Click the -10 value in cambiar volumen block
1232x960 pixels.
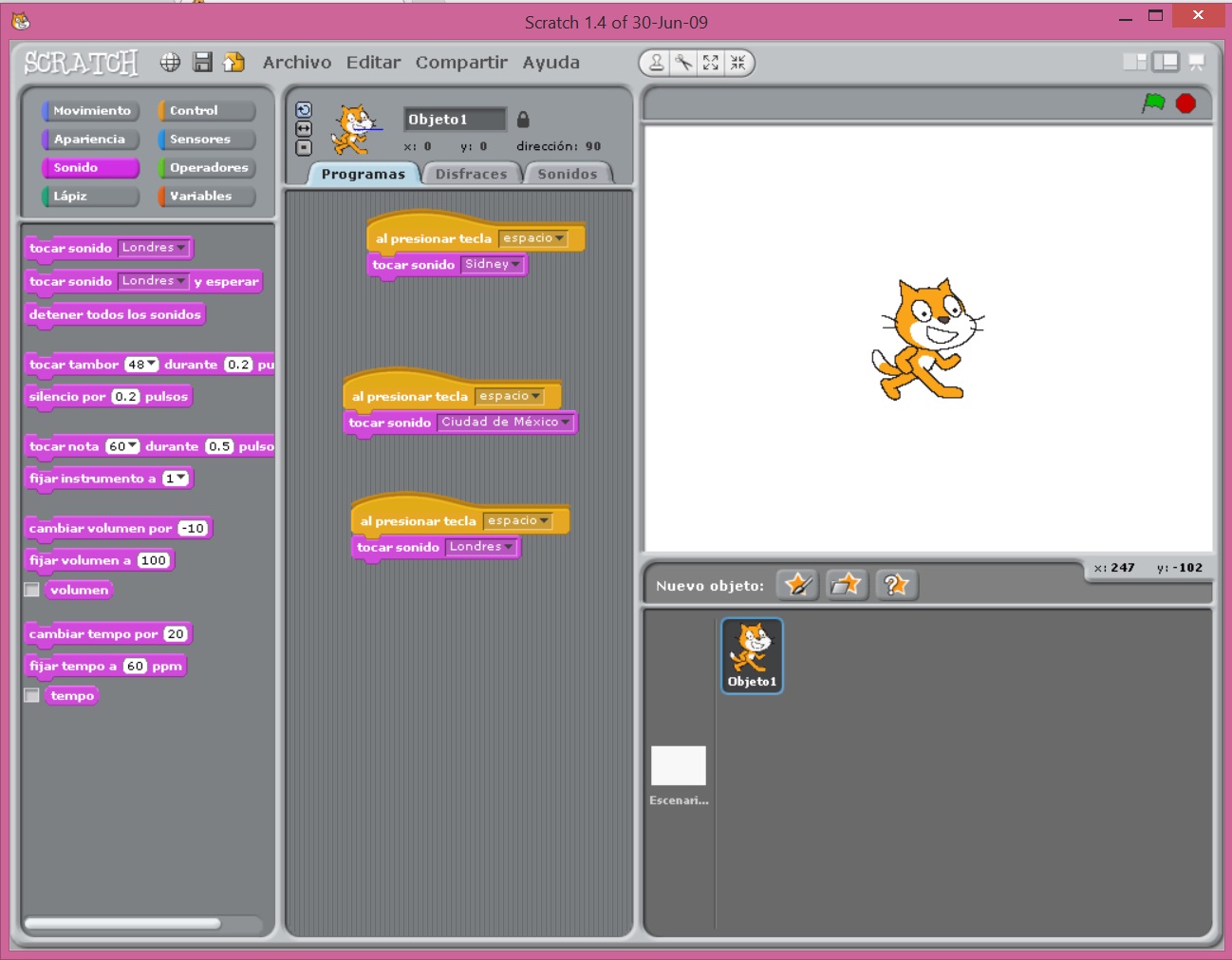point(193,528)
